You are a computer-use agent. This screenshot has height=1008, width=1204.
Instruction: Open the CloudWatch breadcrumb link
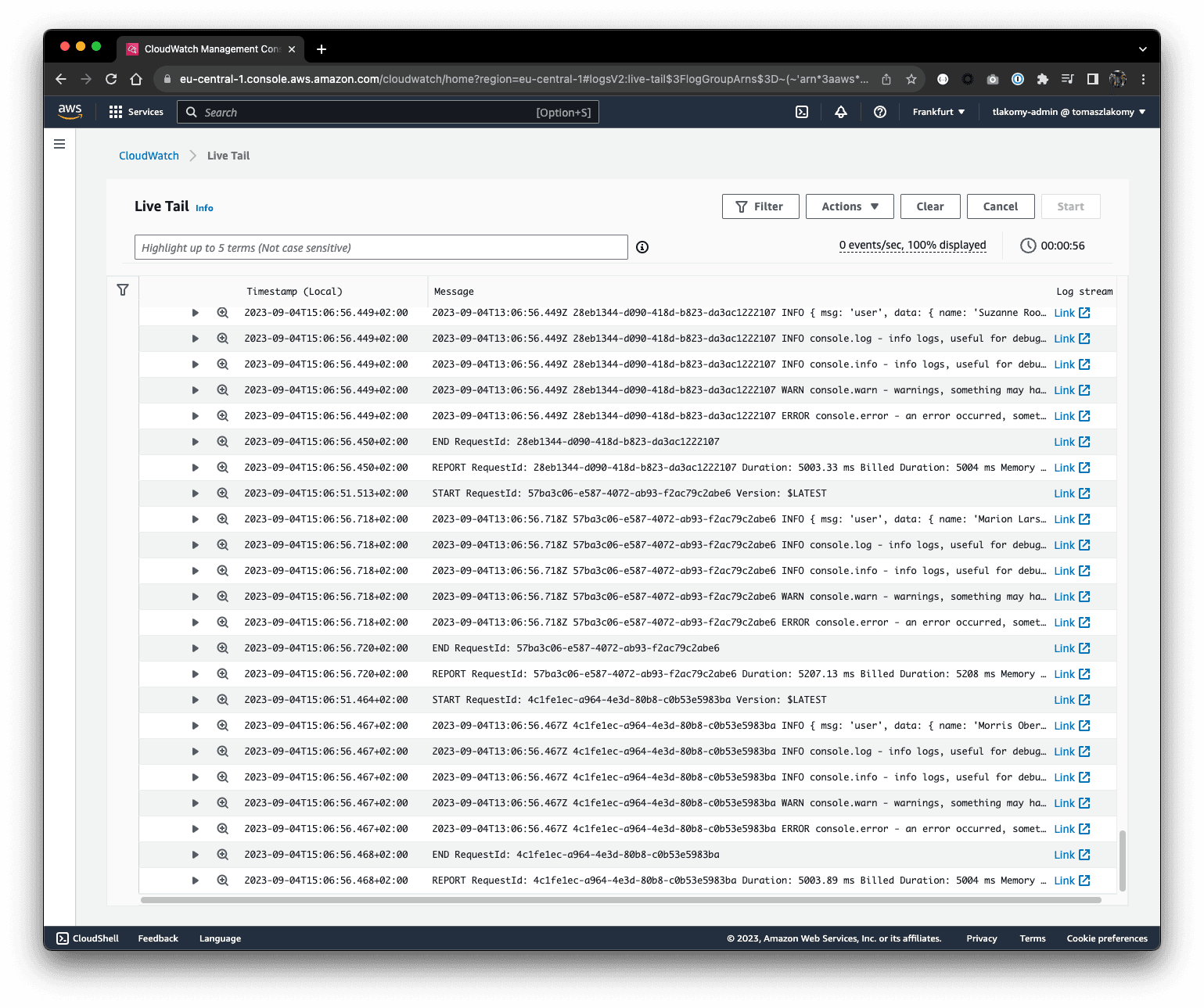(x=149, y=156)
